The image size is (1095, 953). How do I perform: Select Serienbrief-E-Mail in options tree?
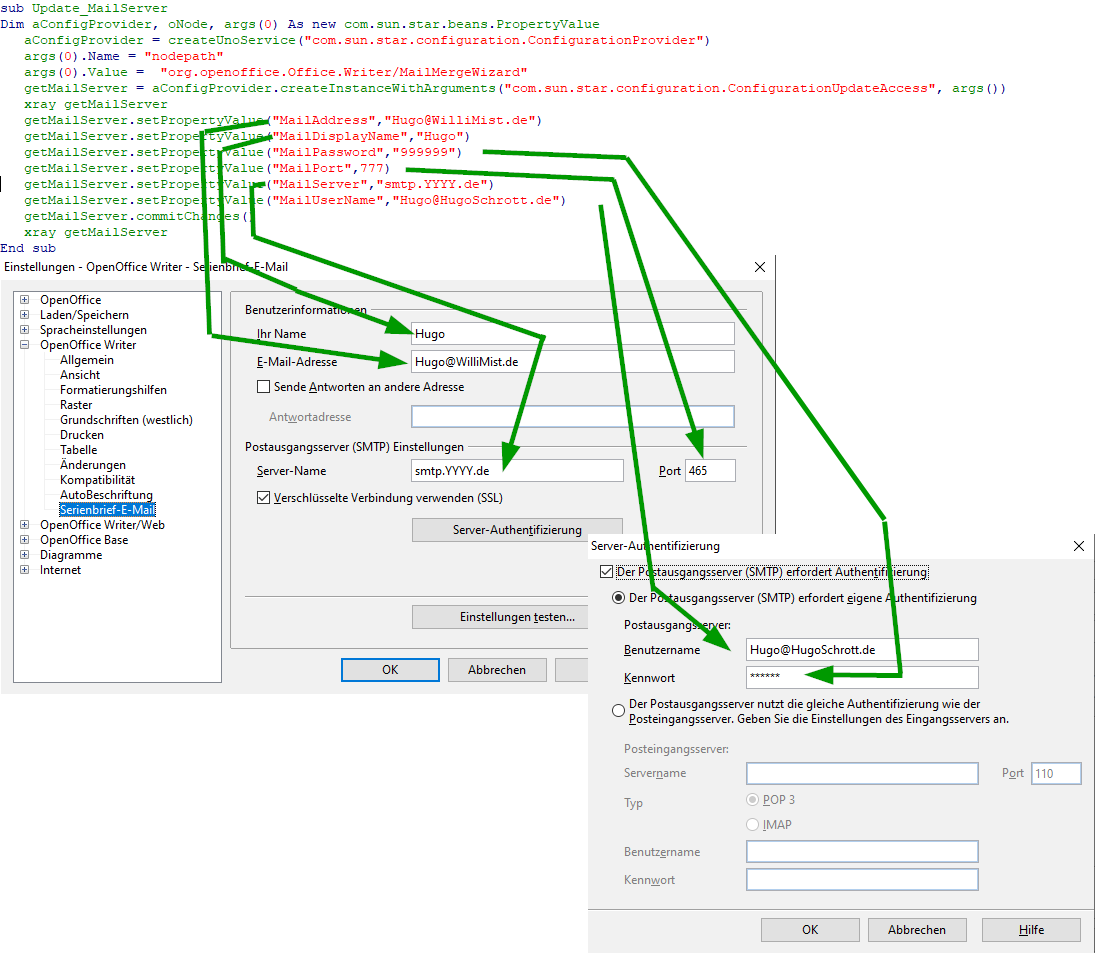[107, 510]
